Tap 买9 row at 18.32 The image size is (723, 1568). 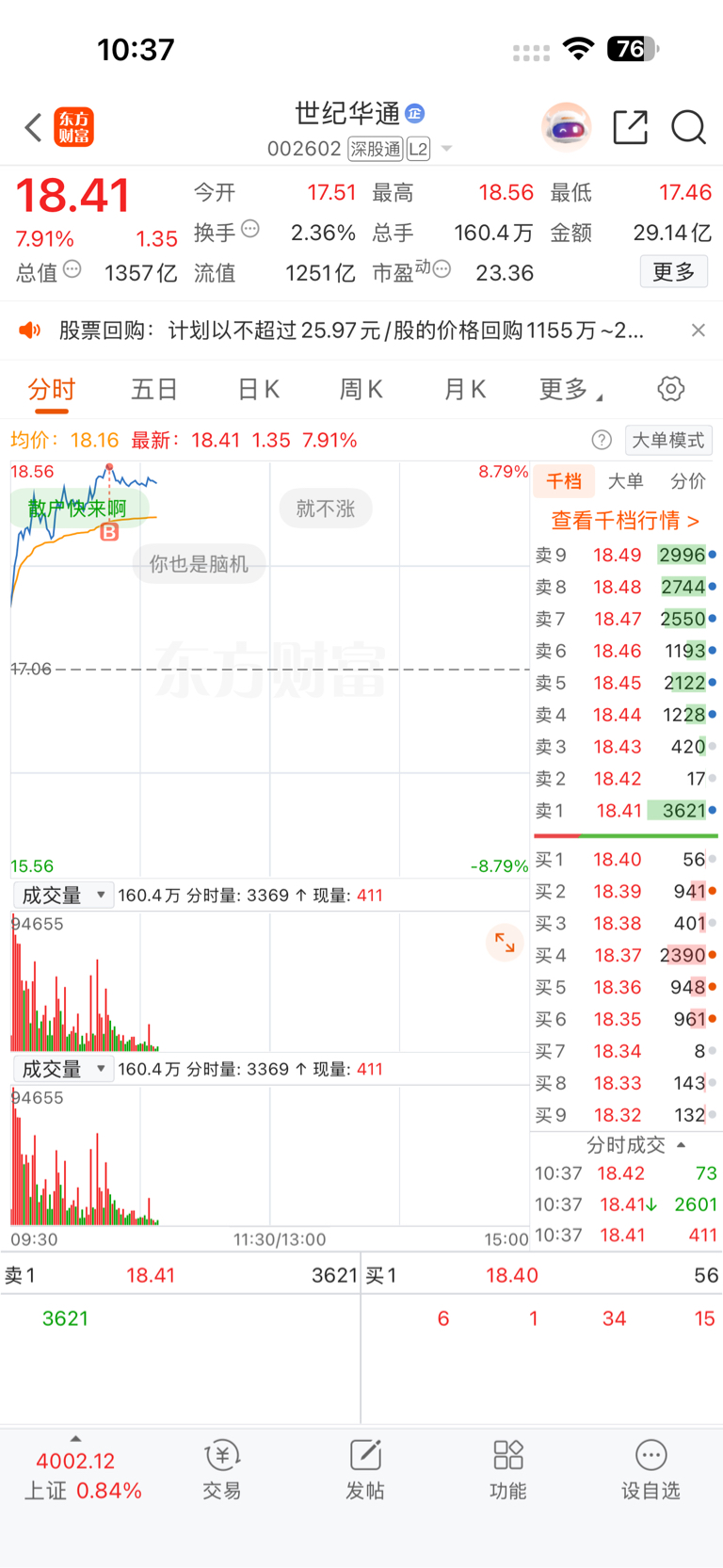[x=626, y=1114]
